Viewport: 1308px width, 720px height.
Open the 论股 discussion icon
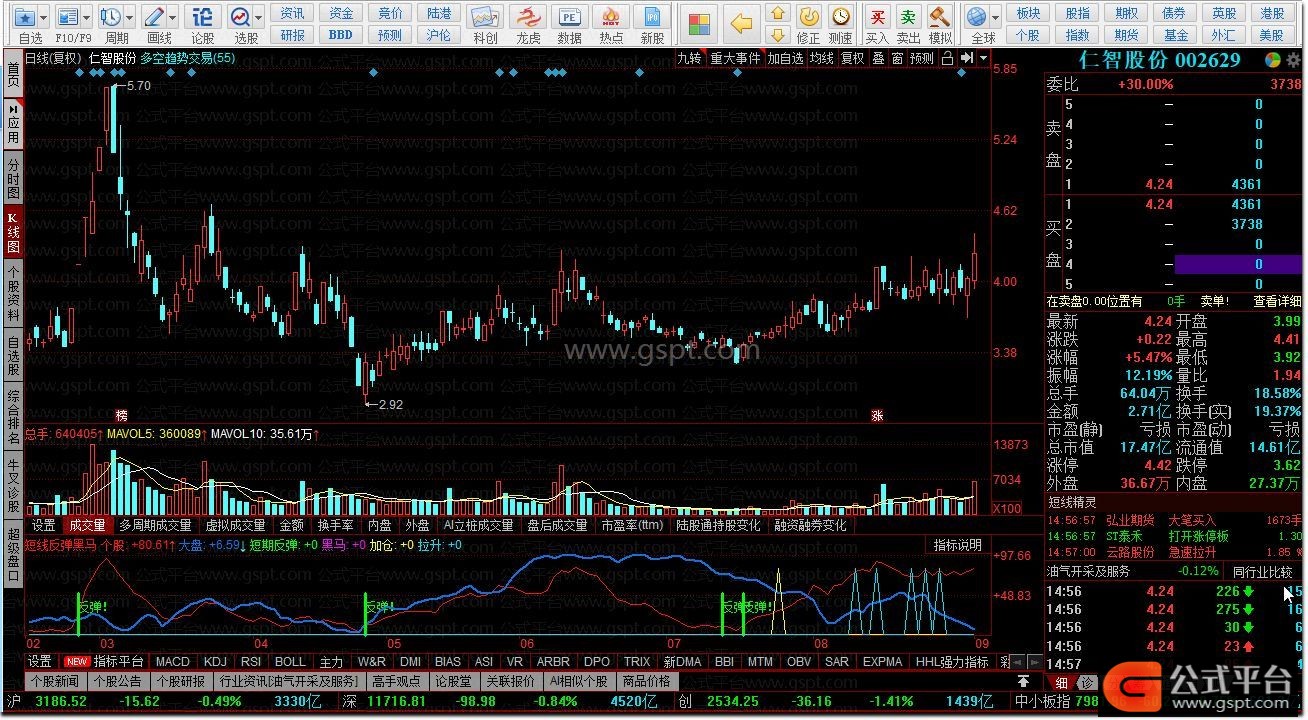point(202,17)
